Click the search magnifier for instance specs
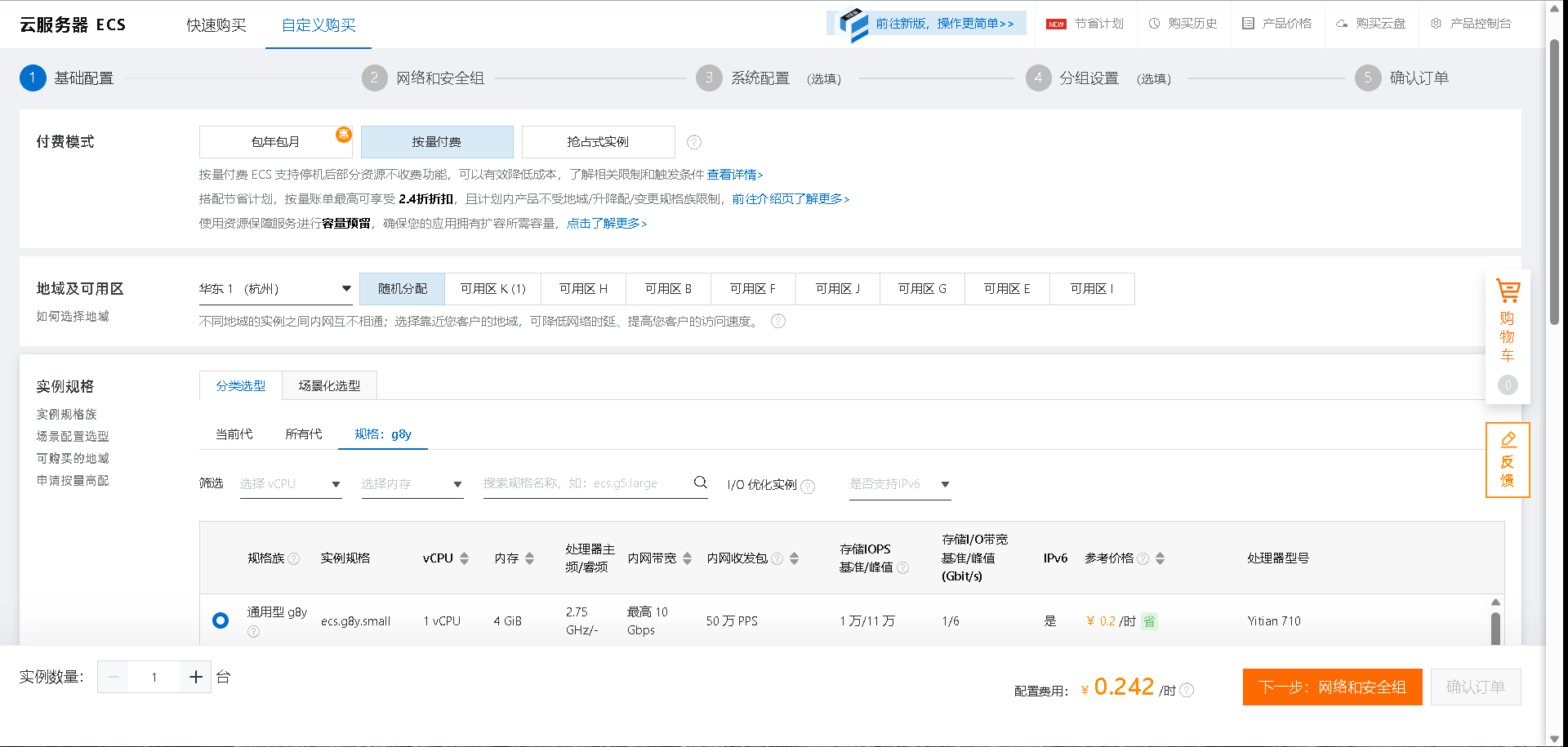1568x747 pixels. click(700, 482)
